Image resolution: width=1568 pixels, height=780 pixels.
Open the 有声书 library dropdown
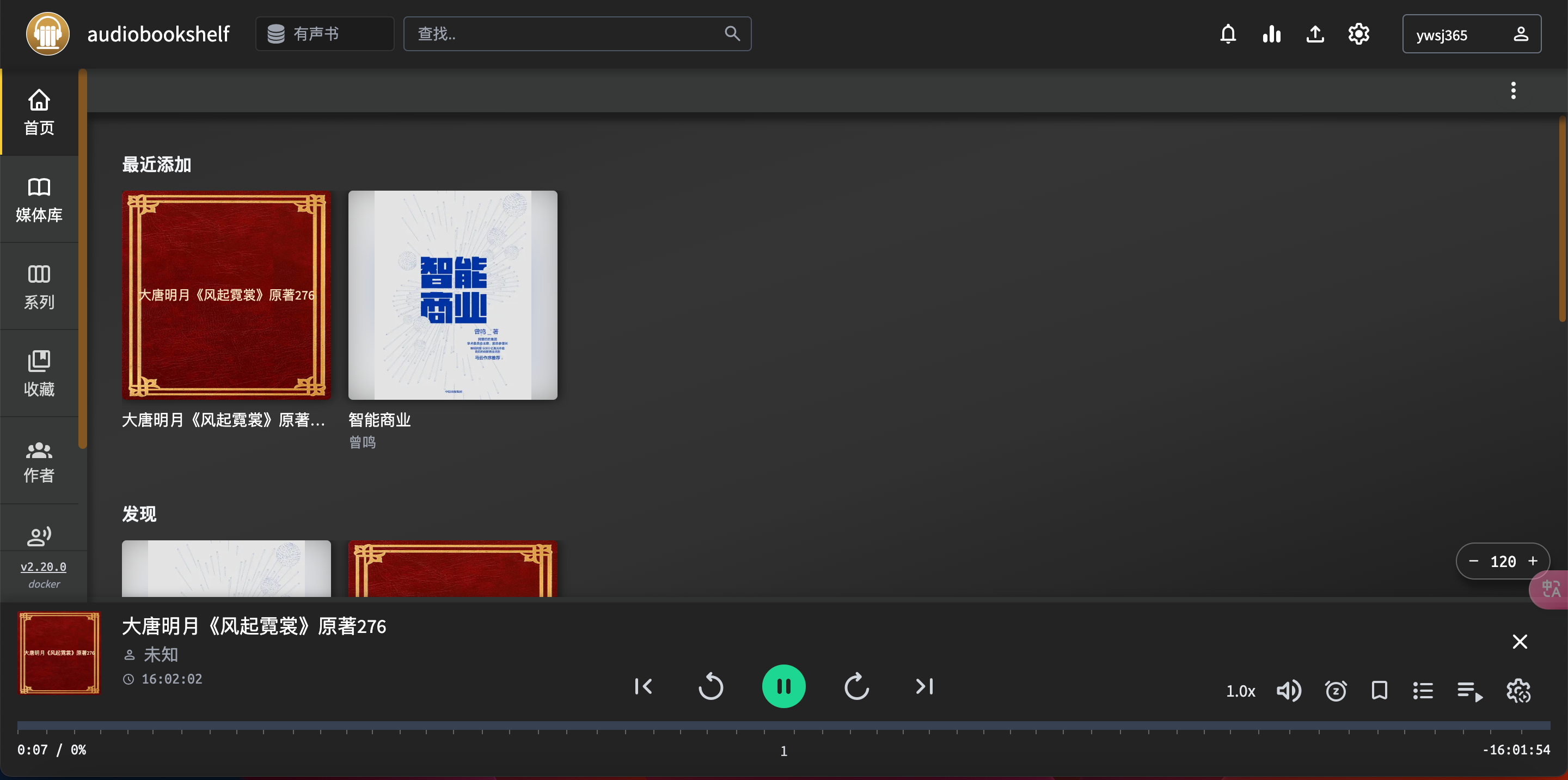point(324,34)
